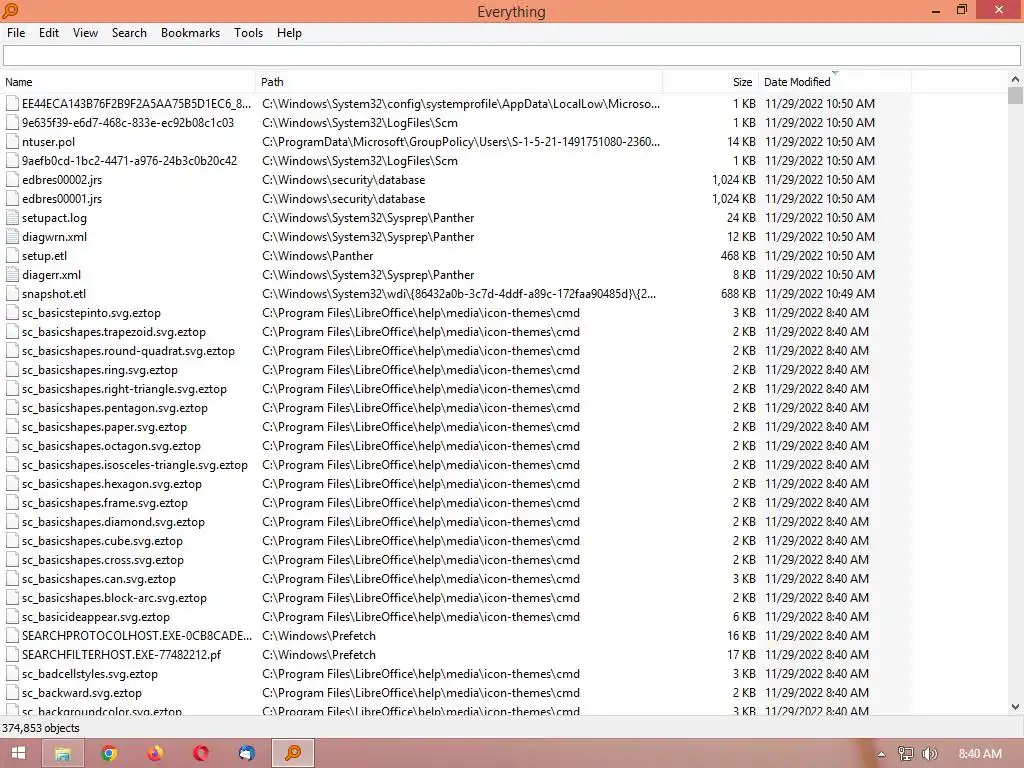This screenshot has height=768, width=1024.
Task: Open the Tools menu
Action: tap(248, 33)
